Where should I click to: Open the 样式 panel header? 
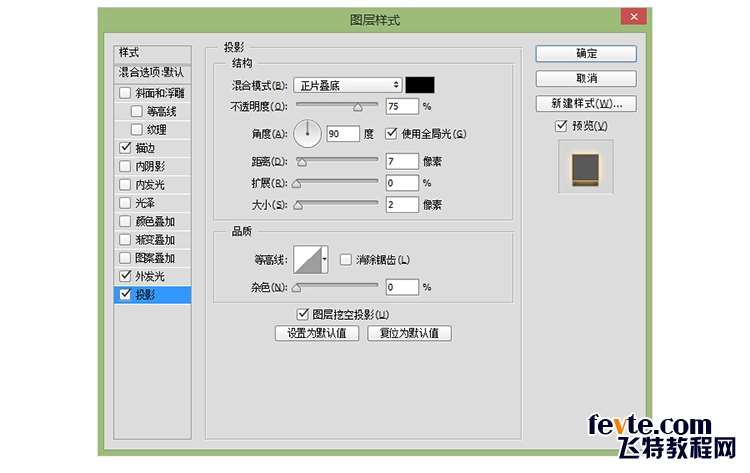pos(153,53)
